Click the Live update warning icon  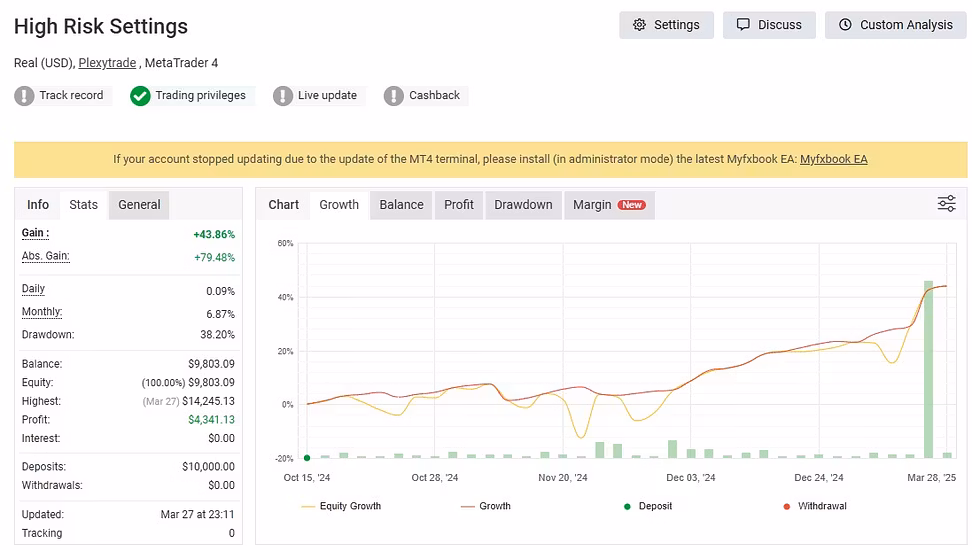point(283,96)
